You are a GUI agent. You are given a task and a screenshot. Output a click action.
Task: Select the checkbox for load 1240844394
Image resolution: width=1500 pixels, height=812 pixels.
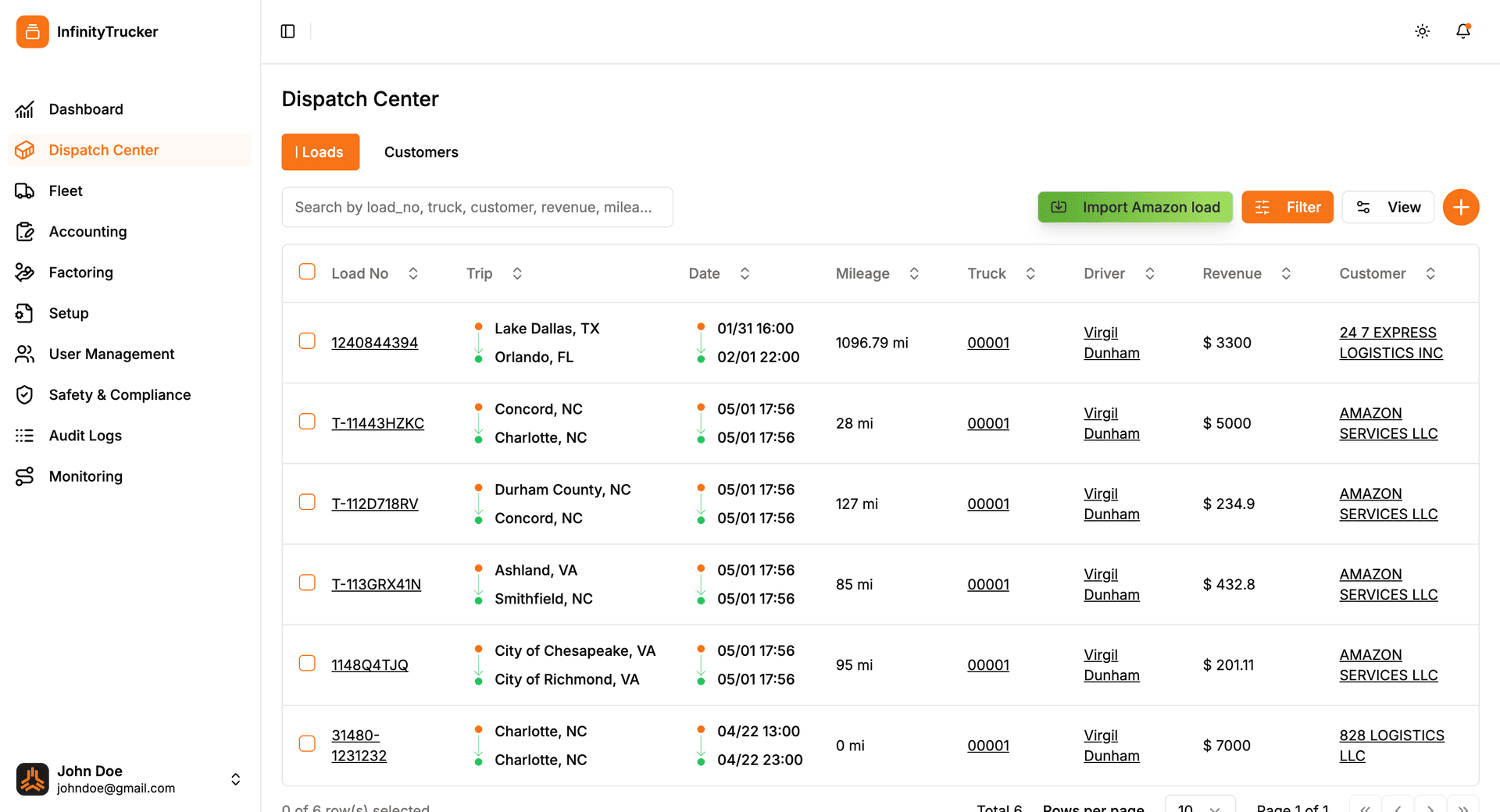coord(306,340)
